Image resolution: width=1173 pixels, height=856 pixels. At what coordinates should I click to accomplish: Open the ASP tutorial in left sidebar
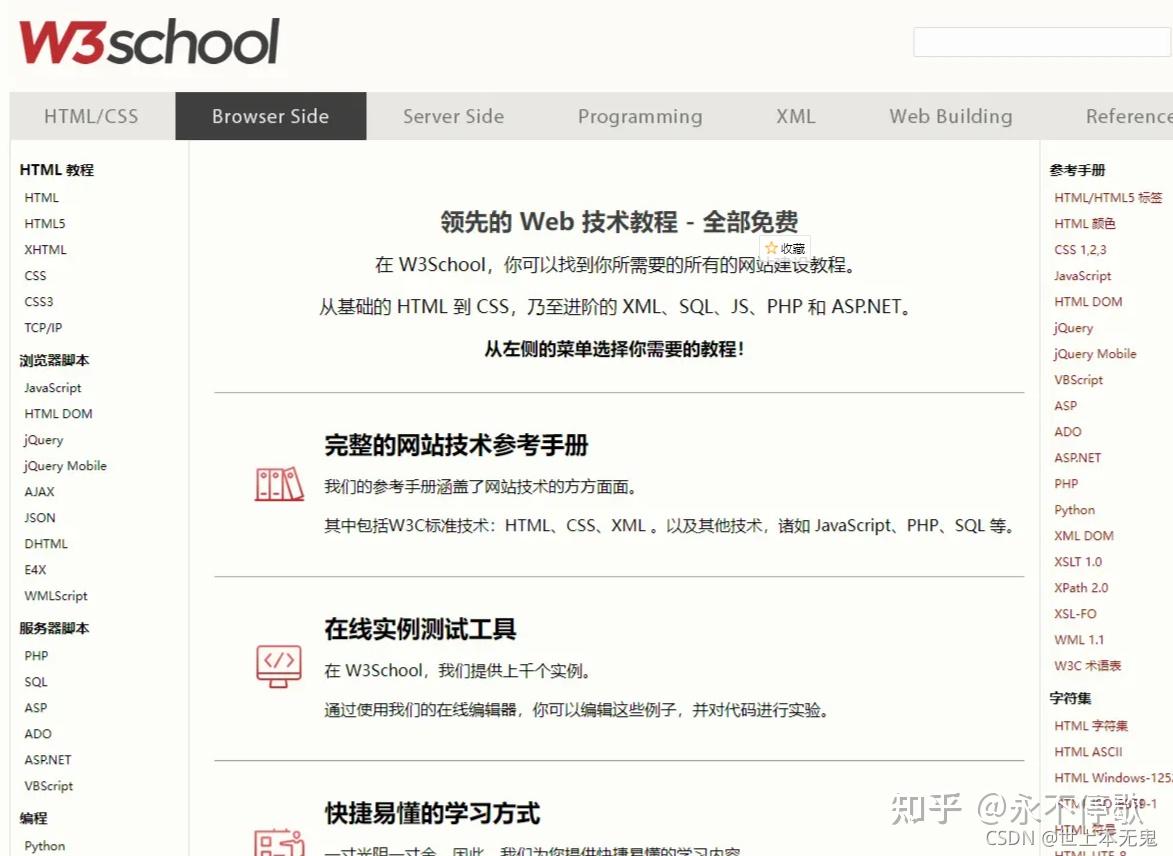36,708
